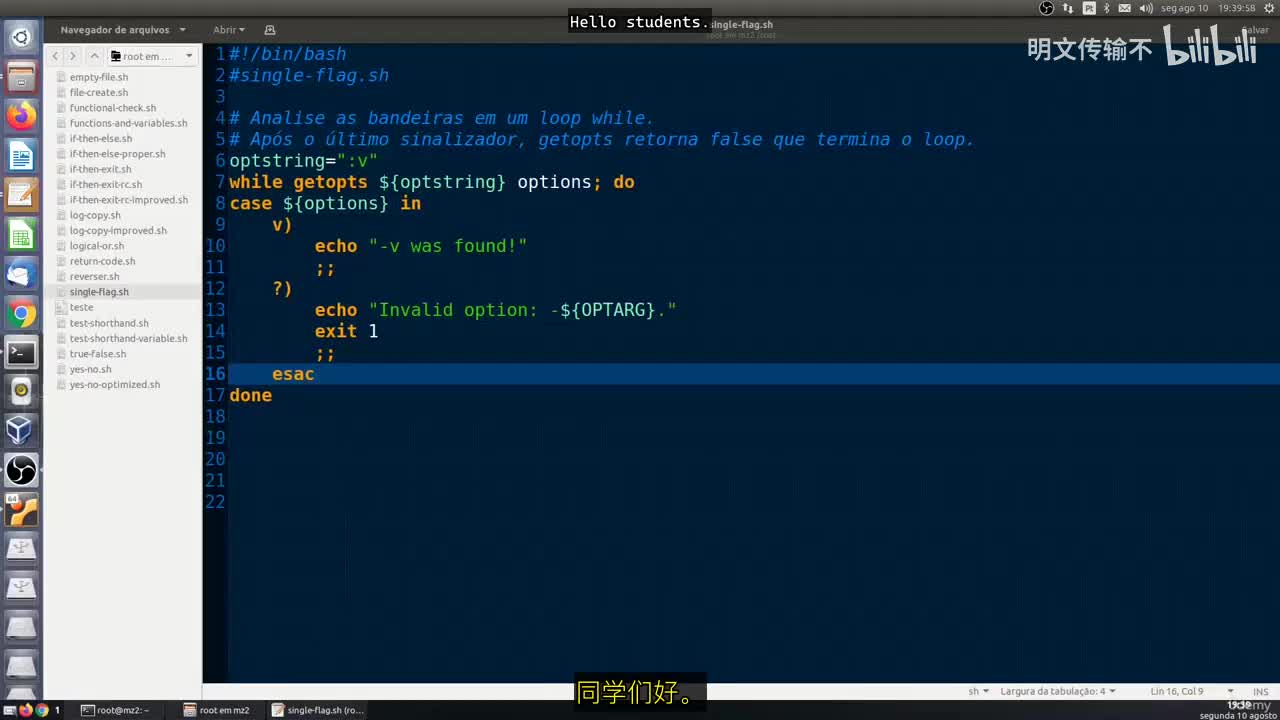Image resolution: width=1280 pixels, height=720 pixels.
Task: Go up to parent folder
Action: (x=94, y=56)
